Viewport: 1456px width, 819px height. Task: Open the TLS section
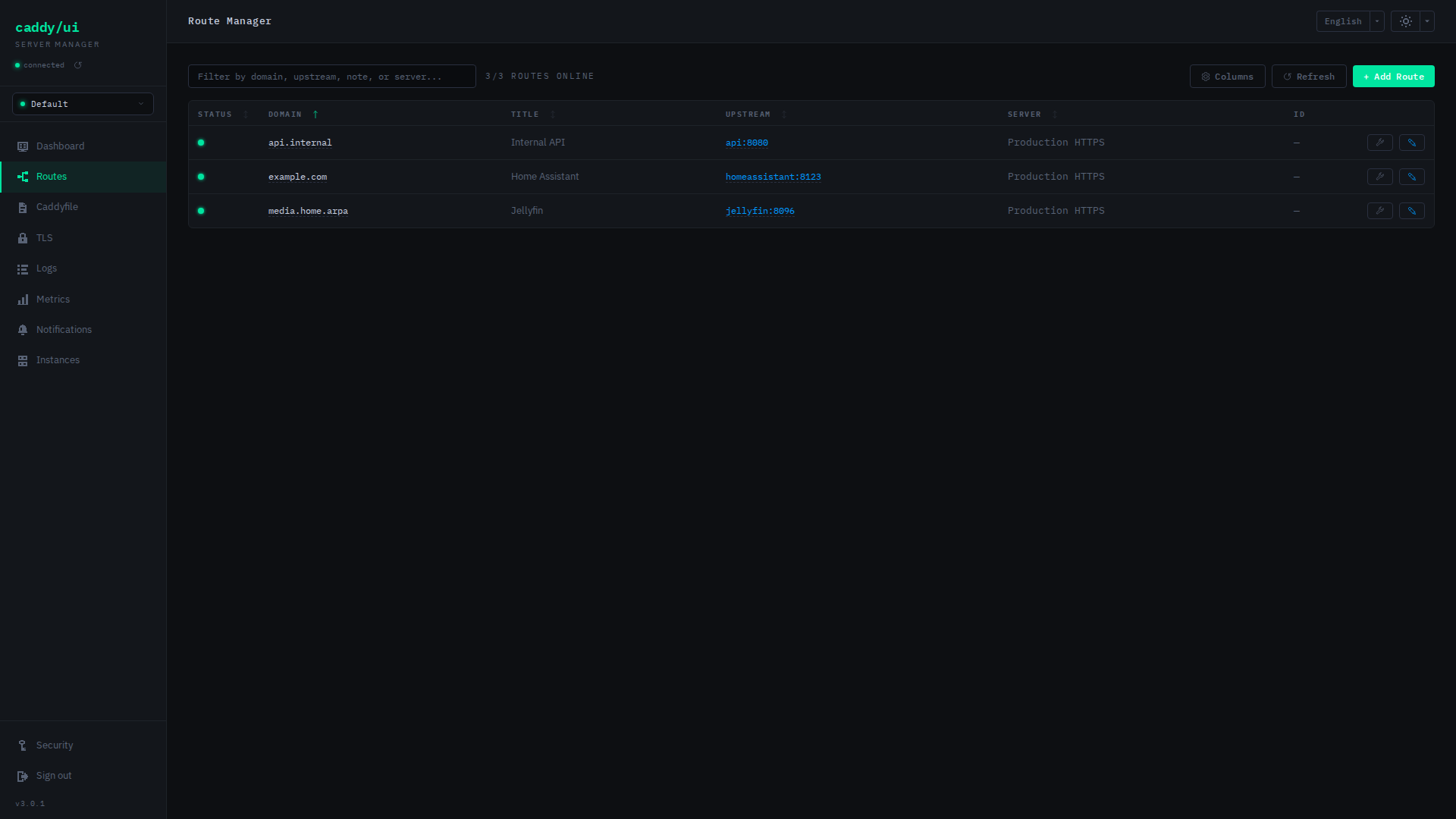[x=83, y=238]
